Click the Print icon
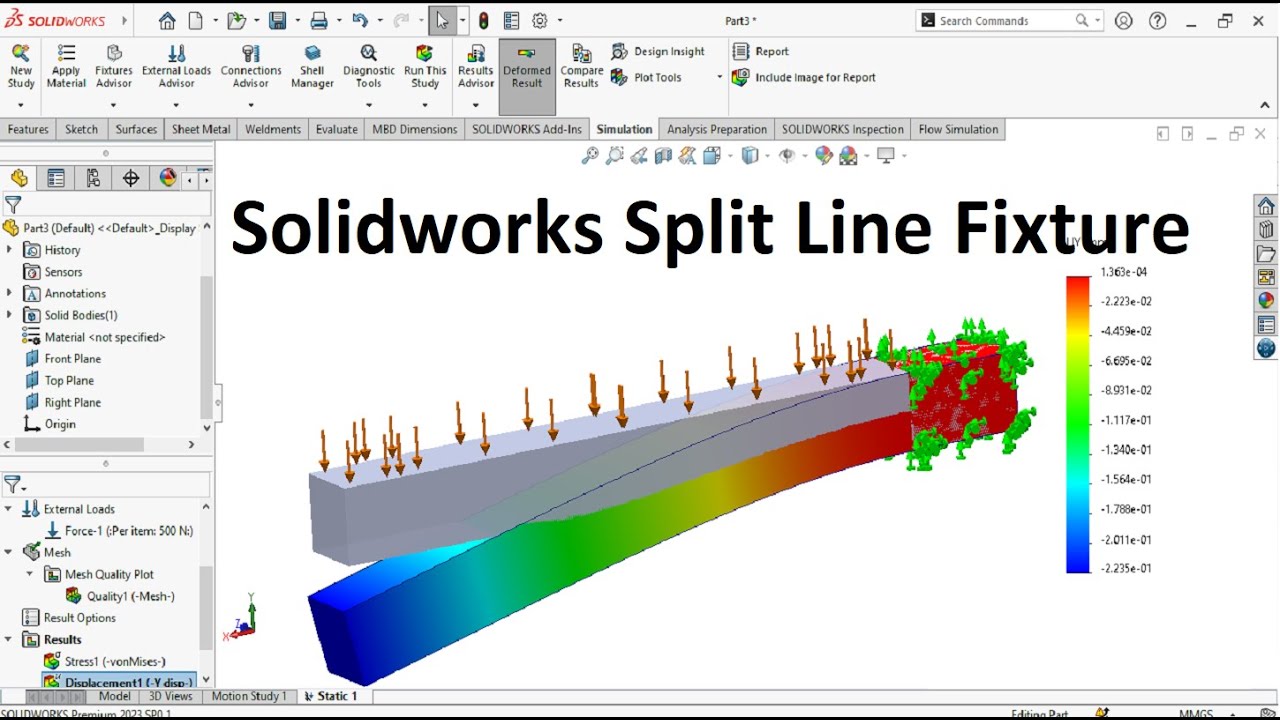The image size is (1280, 720). (x=319, y=21)
